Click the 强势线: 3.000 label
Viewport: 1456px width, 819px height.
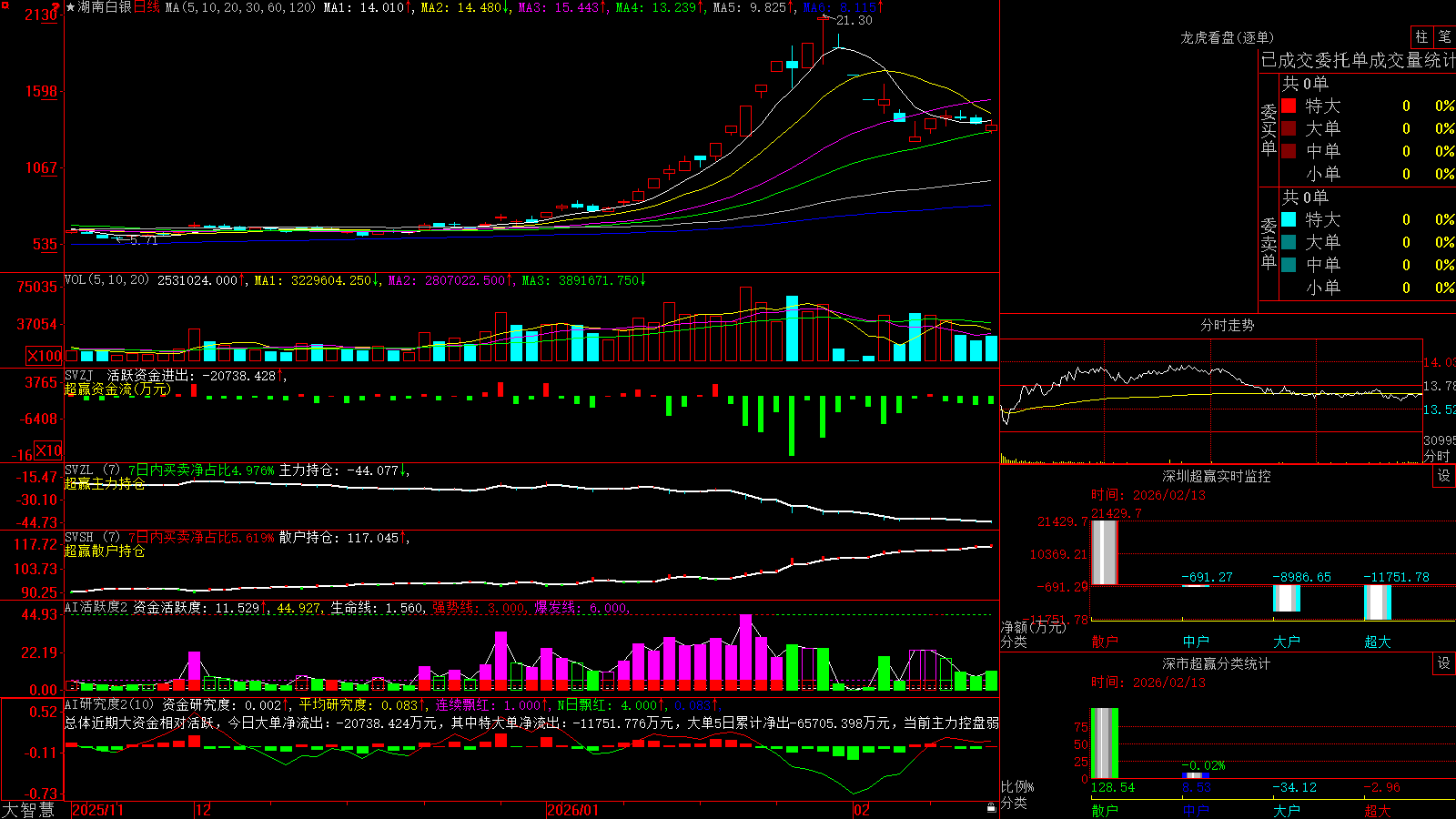click(x=479, y=607)
